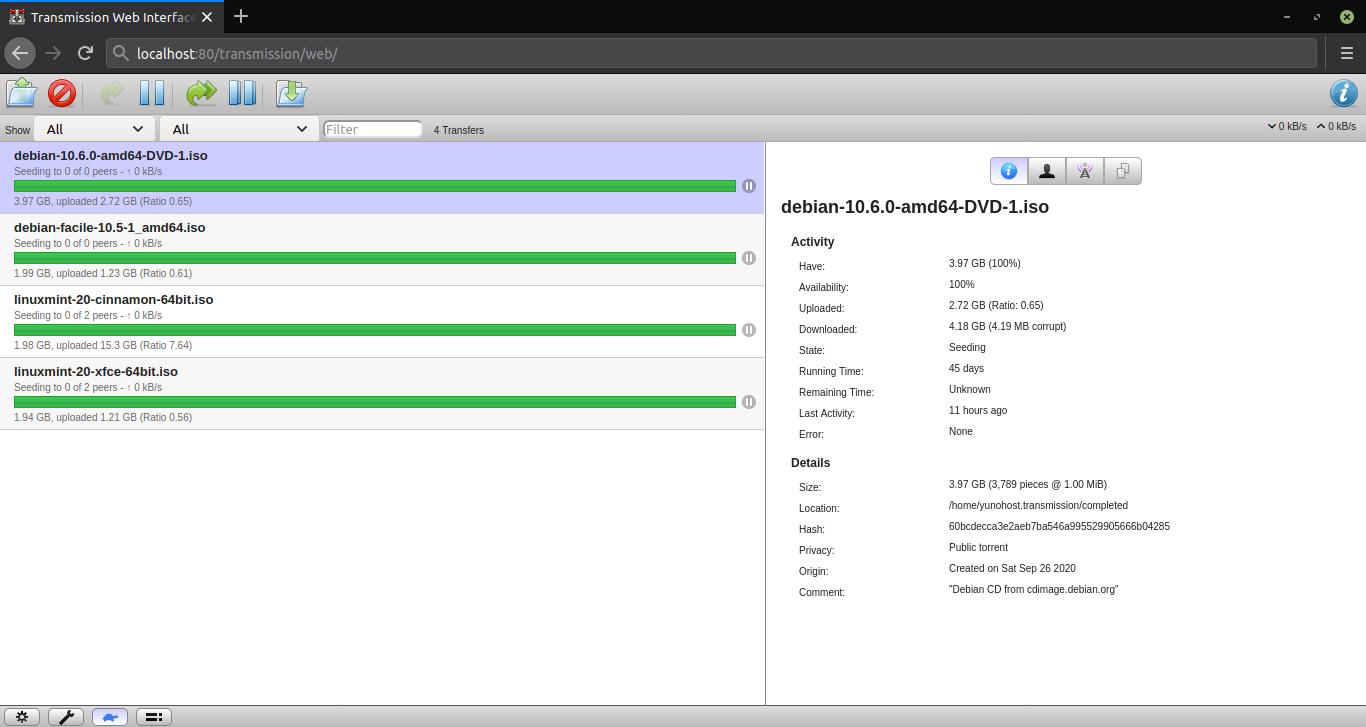Open a torrent file with folder icon

click(x=22, y=93)
